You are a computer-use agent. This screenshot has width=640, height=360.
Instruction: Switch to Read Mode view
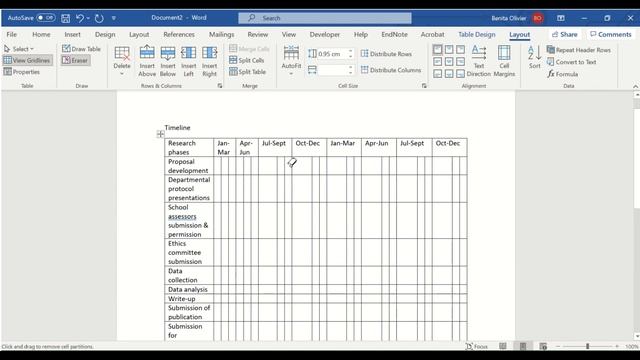(503, 346)
